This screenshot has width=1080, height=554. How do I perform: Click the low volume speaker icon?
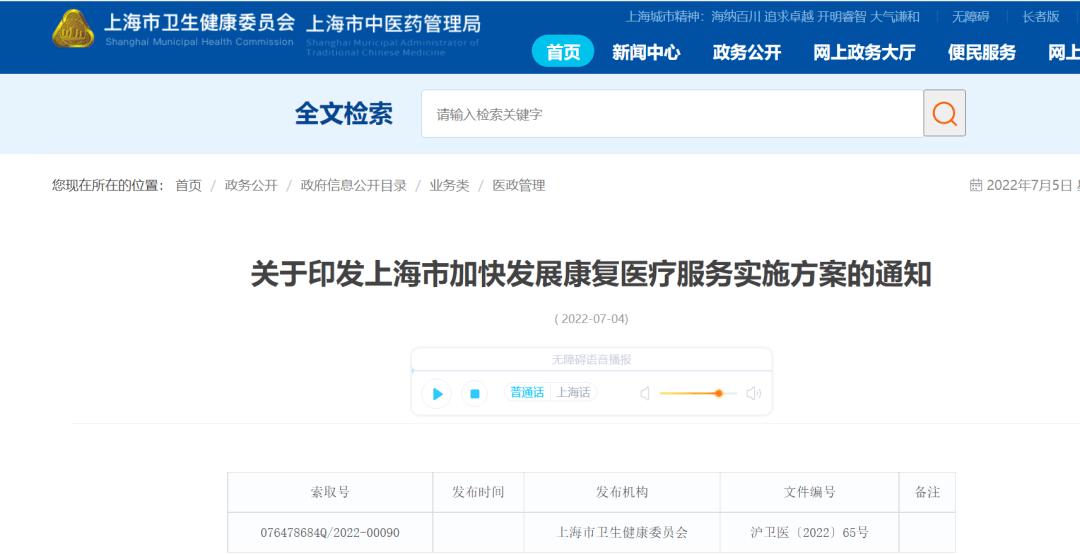pyautogui.click(x=645, y=394)
